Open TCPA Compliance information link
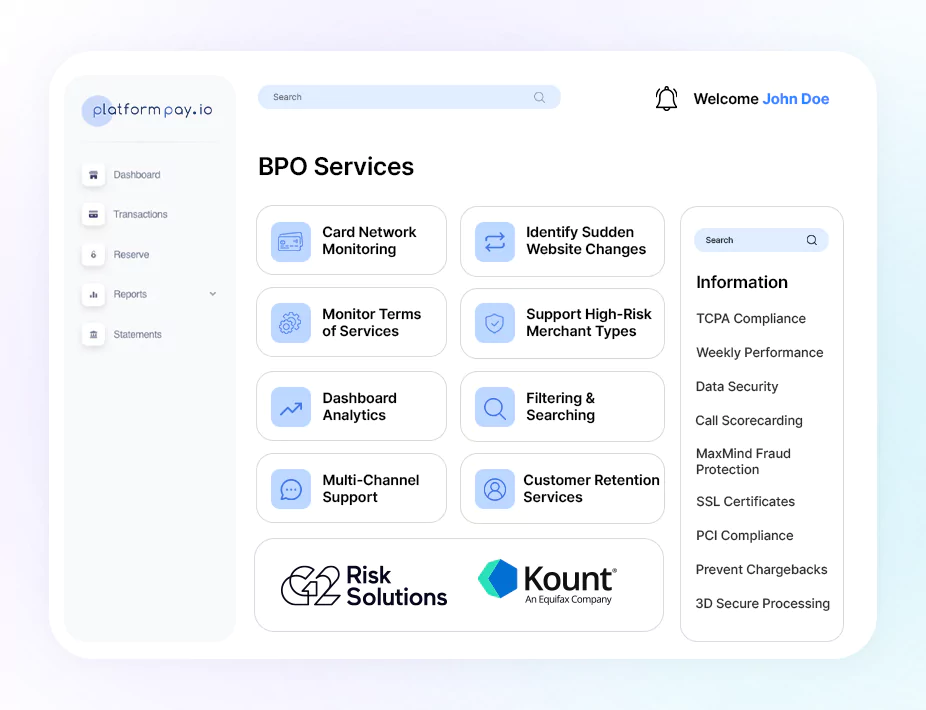The image size is (926, 710). click(751, 318)
